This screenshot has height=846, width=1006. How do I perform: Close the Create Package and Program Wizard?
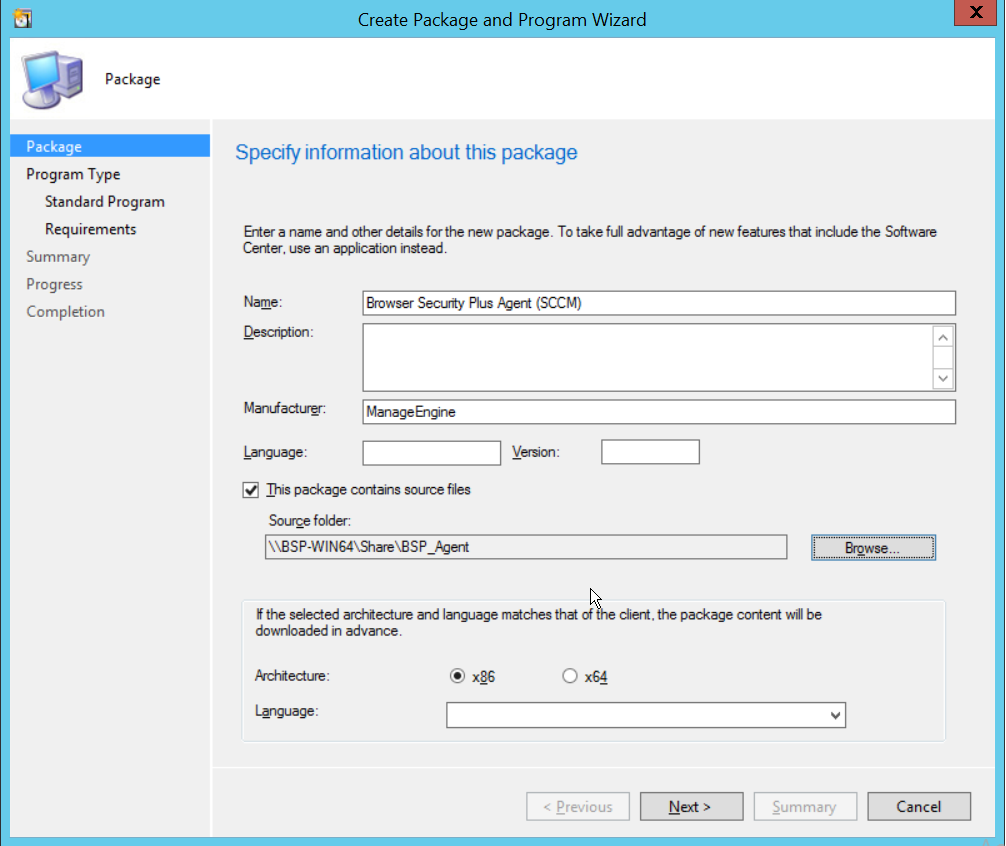[976, 12]
